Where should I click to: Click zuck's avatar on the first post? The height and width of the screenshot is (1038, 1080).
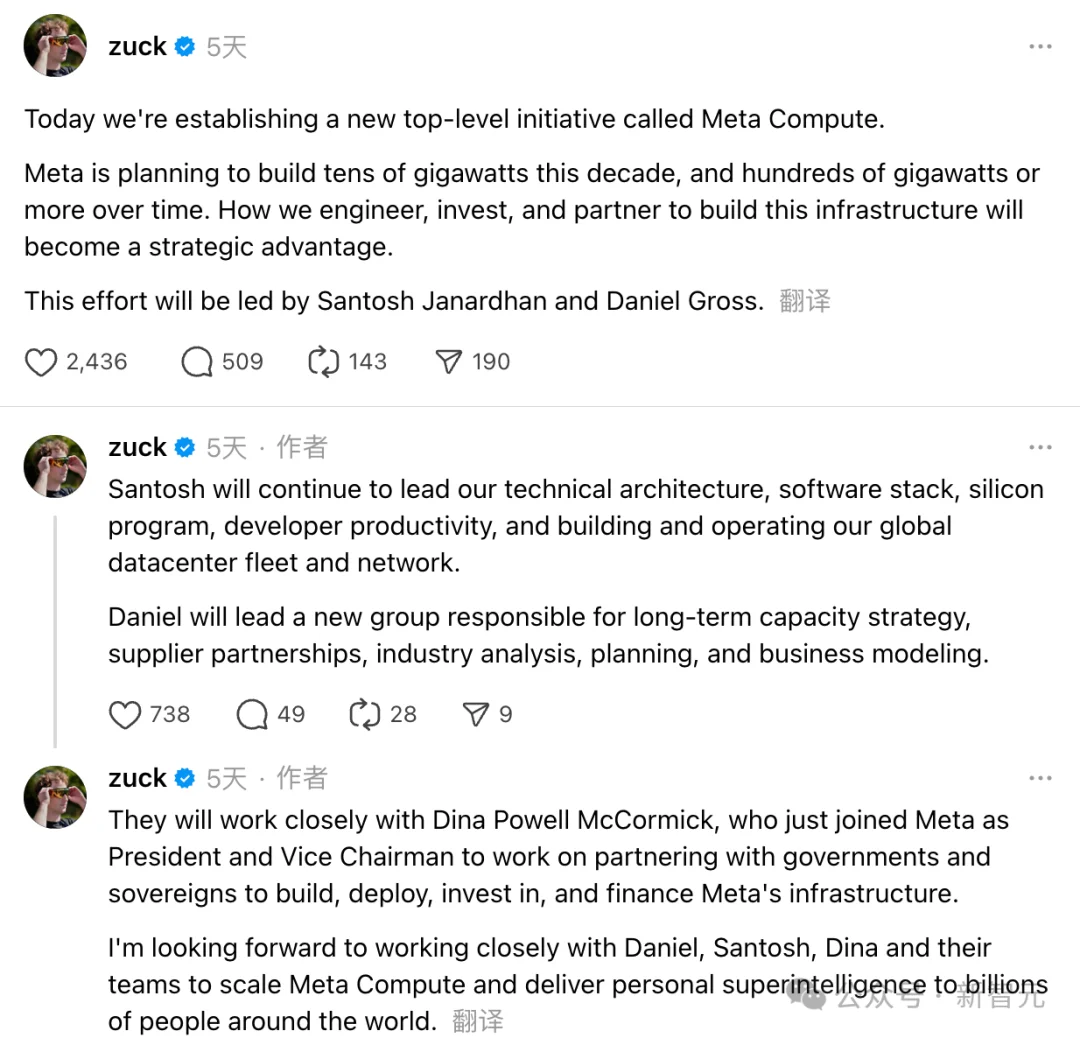[x=55, y=46]
